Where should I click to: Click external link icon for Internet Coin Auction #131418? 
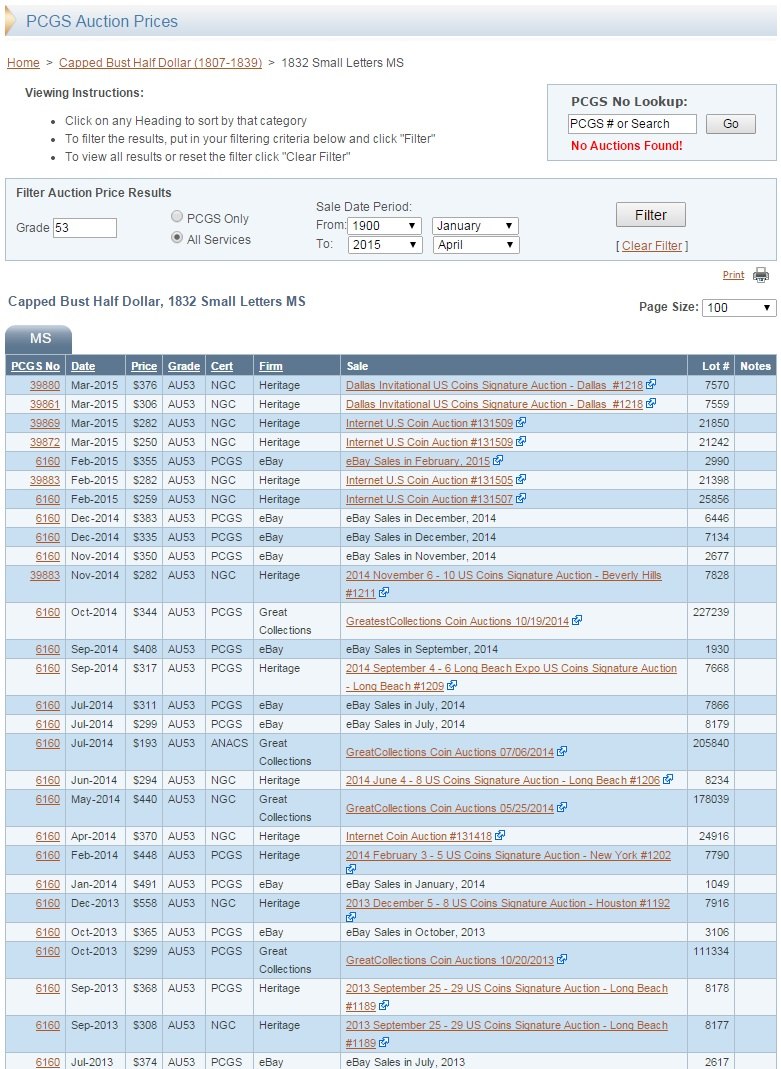pyautogui.click(x=500, y=835)
